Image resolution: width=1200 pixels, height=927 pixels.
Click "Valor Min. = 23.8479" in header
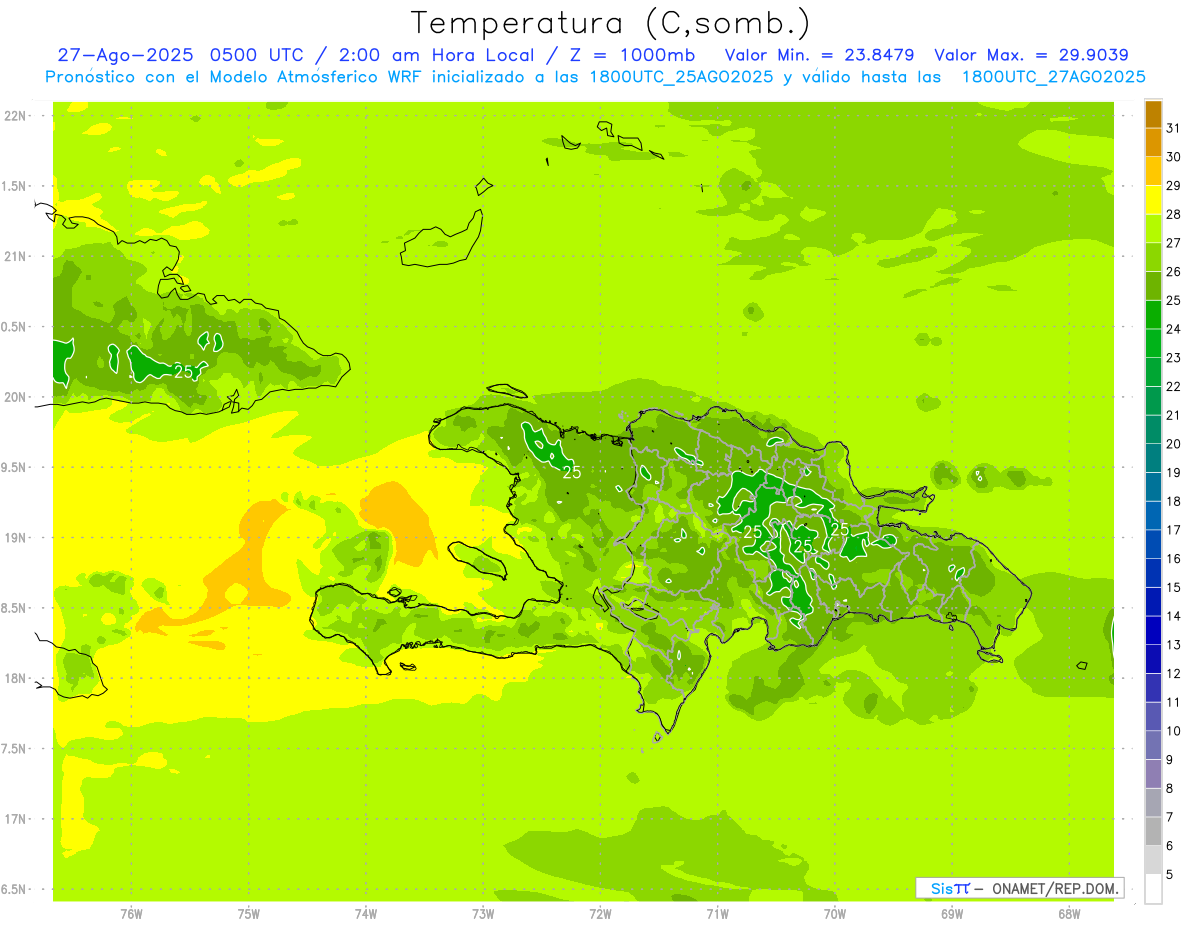(x=822, y=56)
